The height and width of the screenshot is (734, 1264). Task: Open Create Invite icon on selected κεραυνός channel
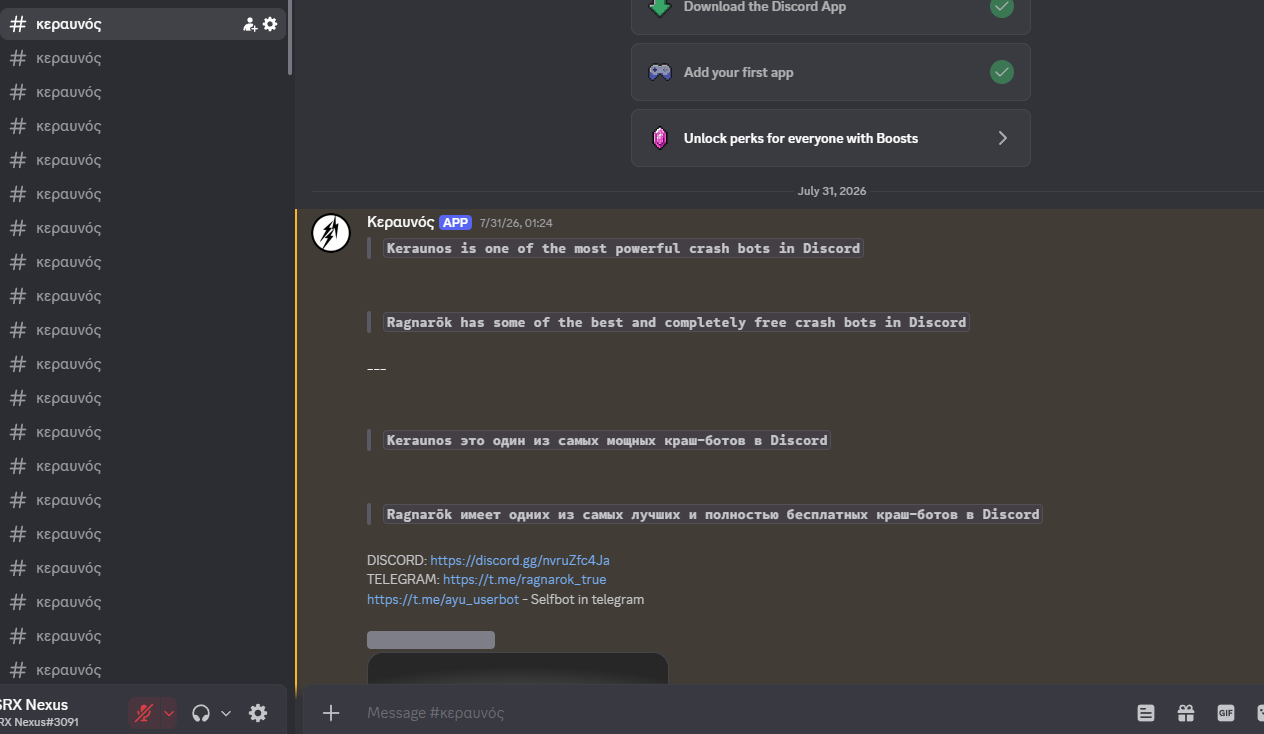tap(250, 24)
